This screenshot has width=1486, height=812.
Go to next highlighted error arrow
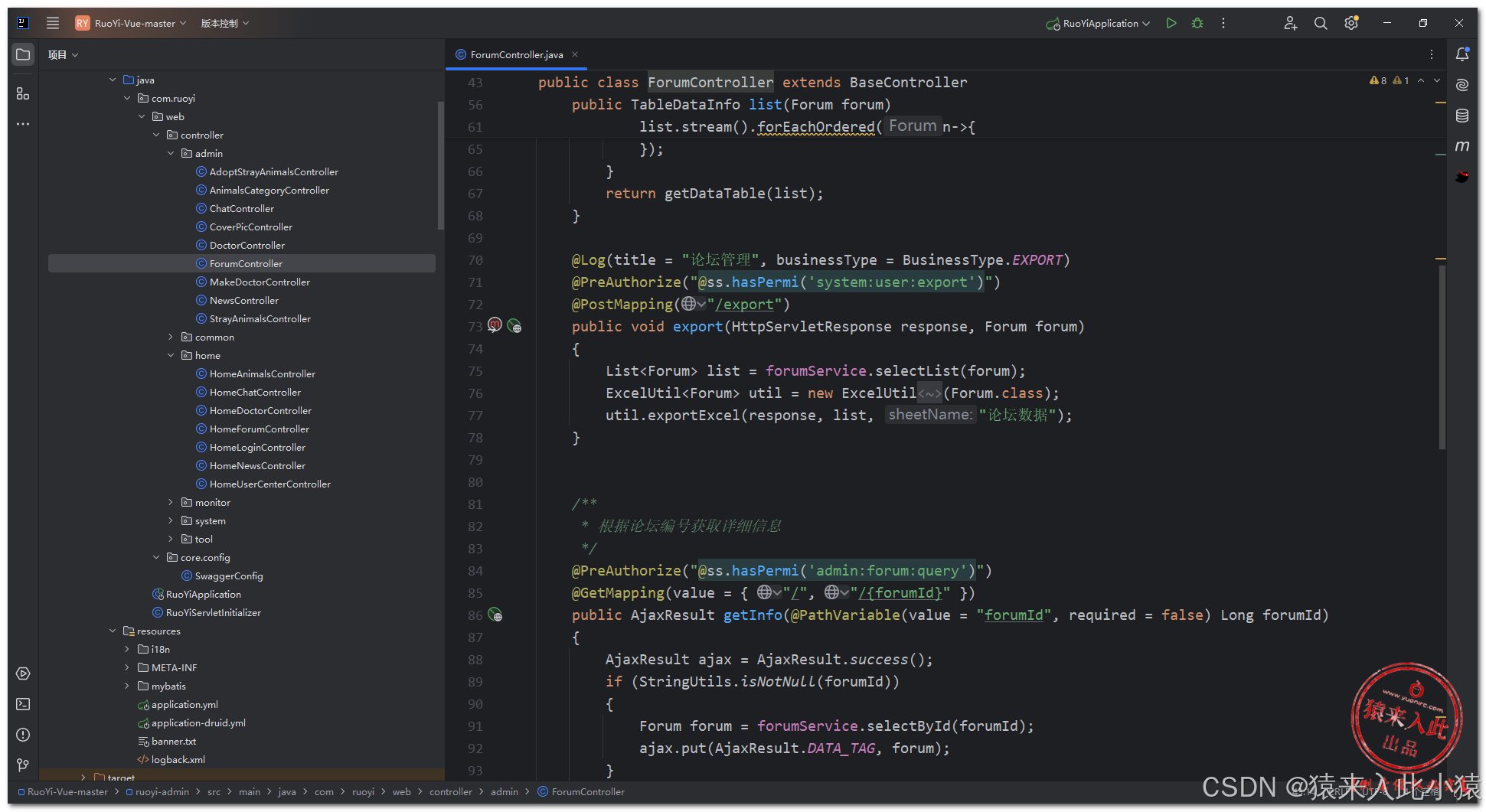pos(1437,80)
